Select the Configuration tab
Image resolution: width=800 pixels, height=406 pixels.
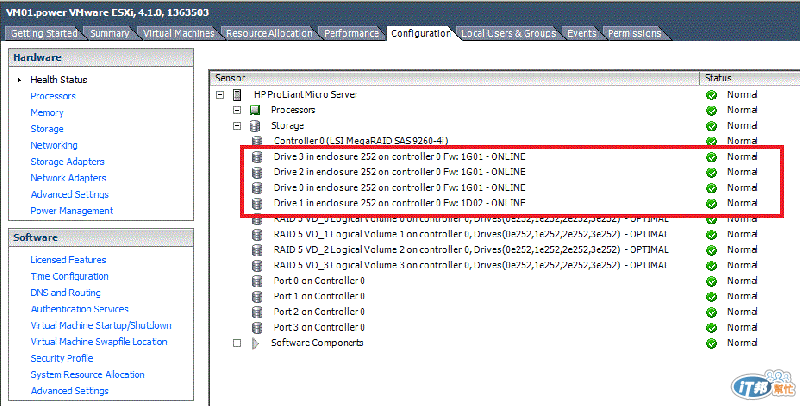click(420, 33)
